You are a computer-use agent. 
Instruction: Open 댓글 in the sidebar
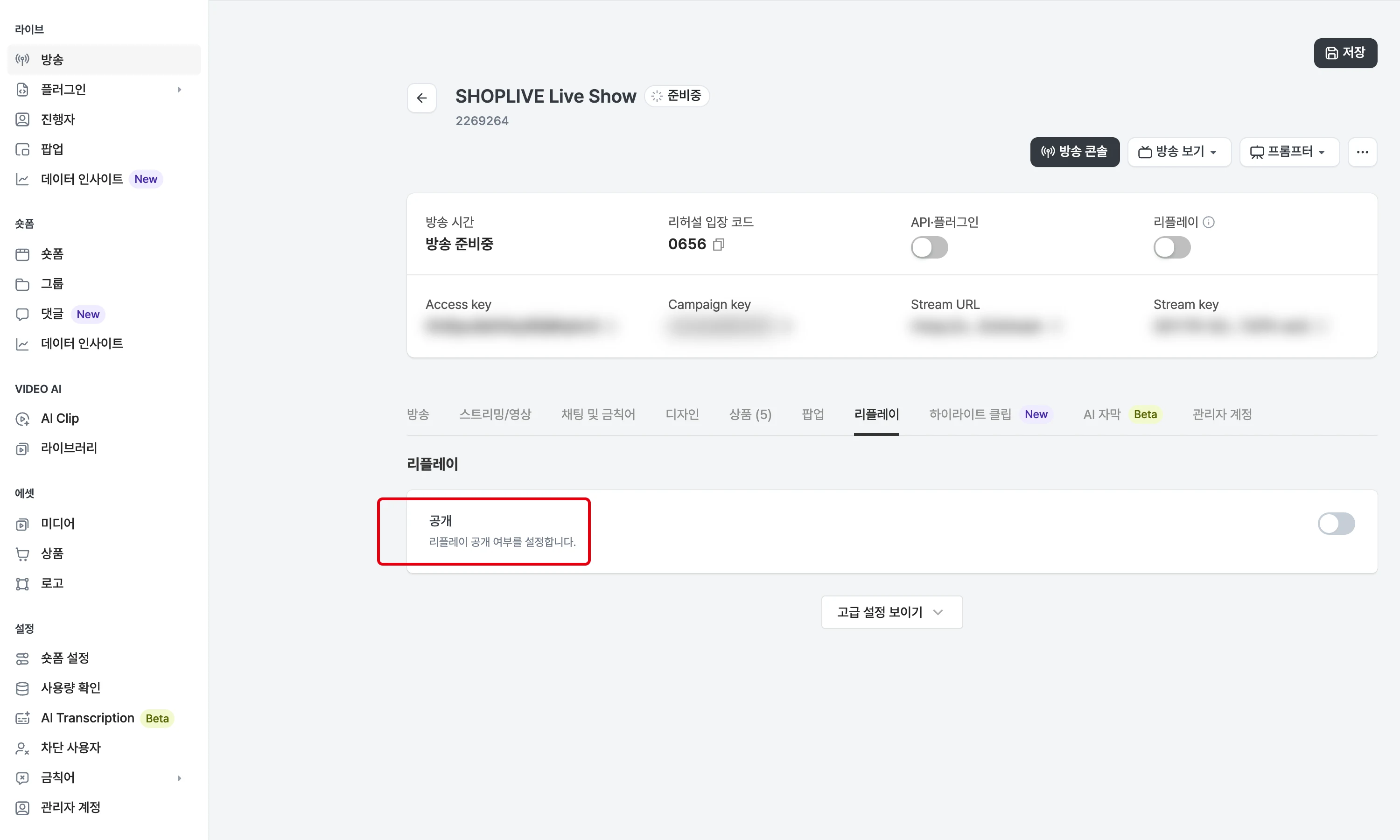[104, 314]
